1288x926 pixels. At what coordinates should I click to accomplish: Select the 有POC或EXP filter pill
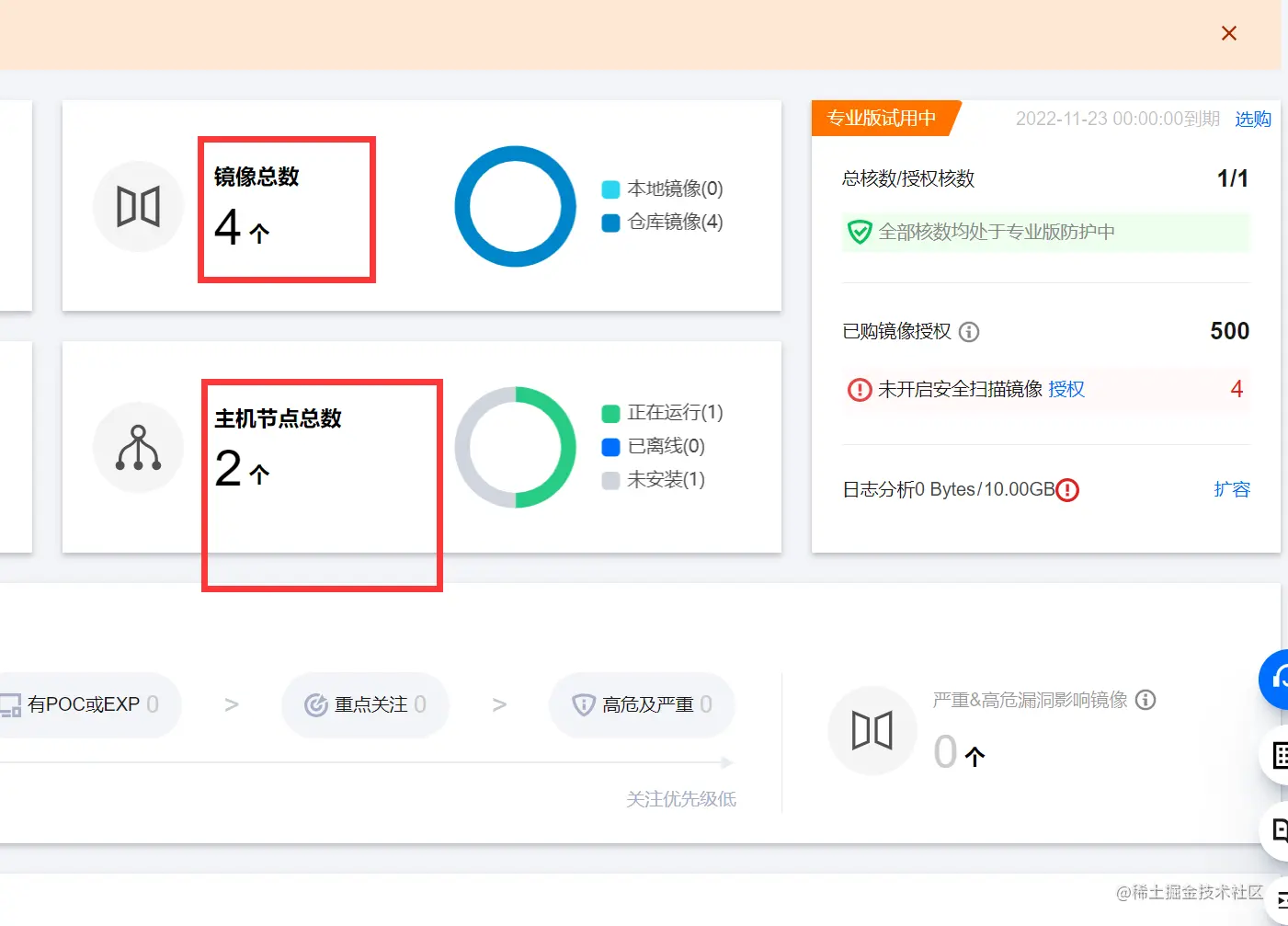[88, 705]
